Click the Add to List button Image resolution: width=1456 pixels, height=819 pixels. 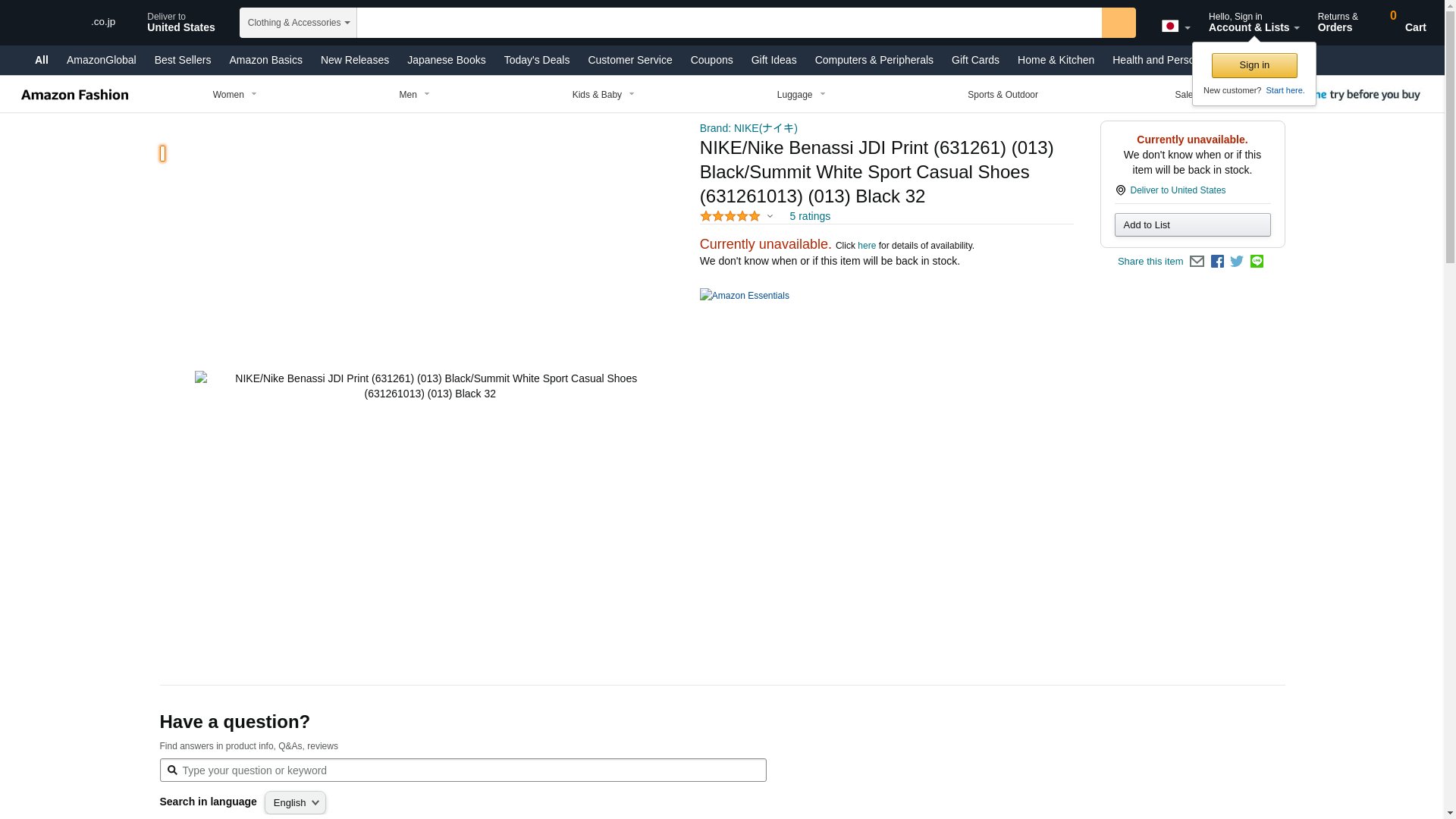point(1192,225)
